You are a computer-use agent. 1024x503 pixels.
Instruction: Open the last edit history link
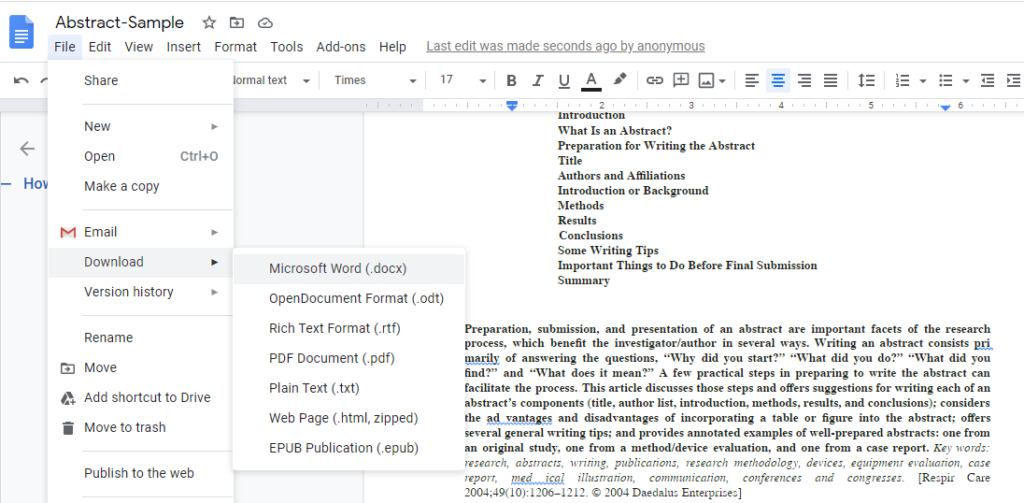pyautogui.click(x=566, y=46)
